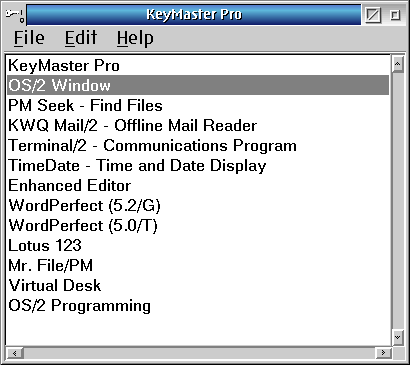Click the vertical scrollbar up arrow
The height and width of the screenshot is (365, 410).
(x=398, y=64)
